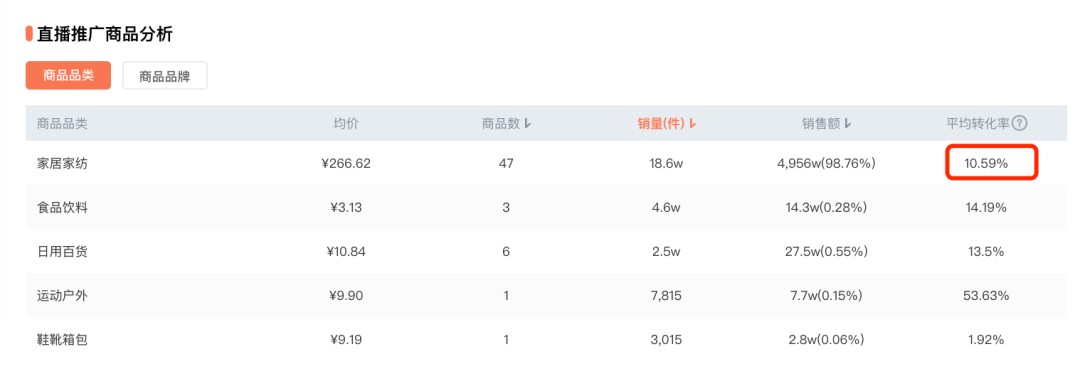
Task: Click the 鞋靴箱包 category name
Action: tap(62, 339)
